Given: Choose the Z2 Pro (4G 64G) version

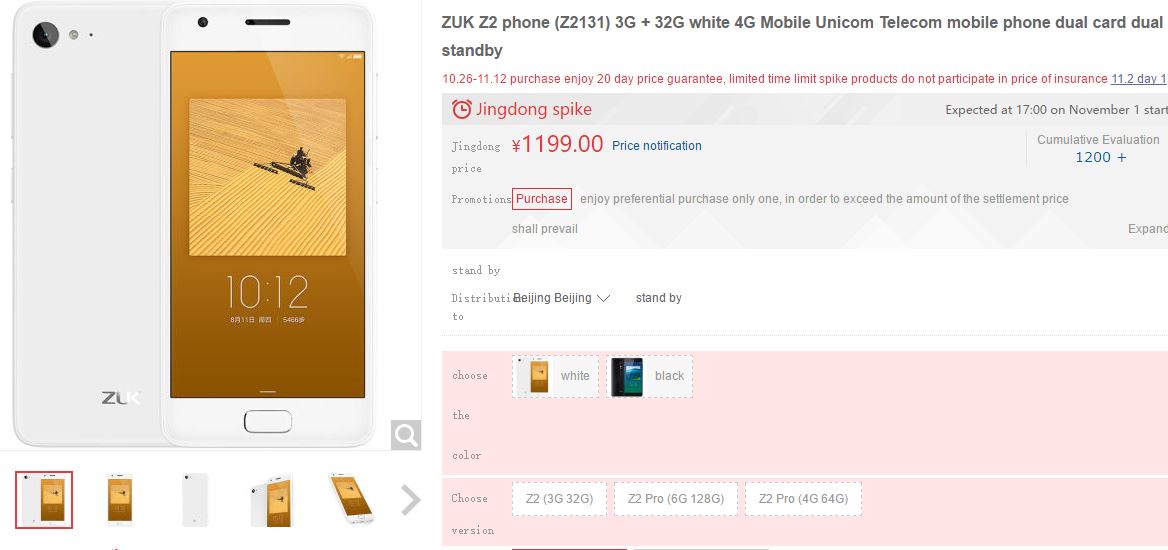Looking at the screenshot, I should (x=803, y=499).
